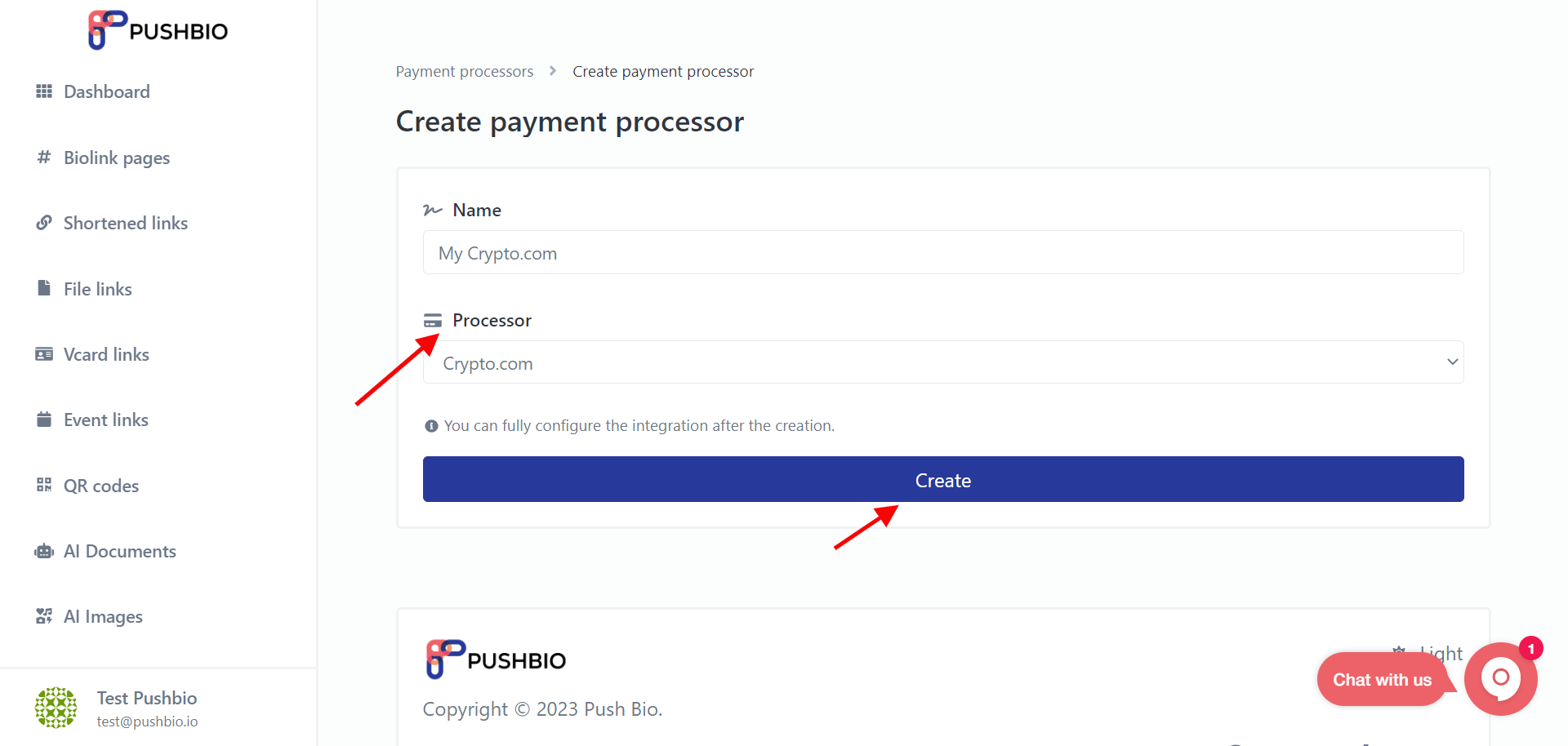Click the Vcard links card icon
Viewport: 1568px width, 746px height.
[44, 354]
